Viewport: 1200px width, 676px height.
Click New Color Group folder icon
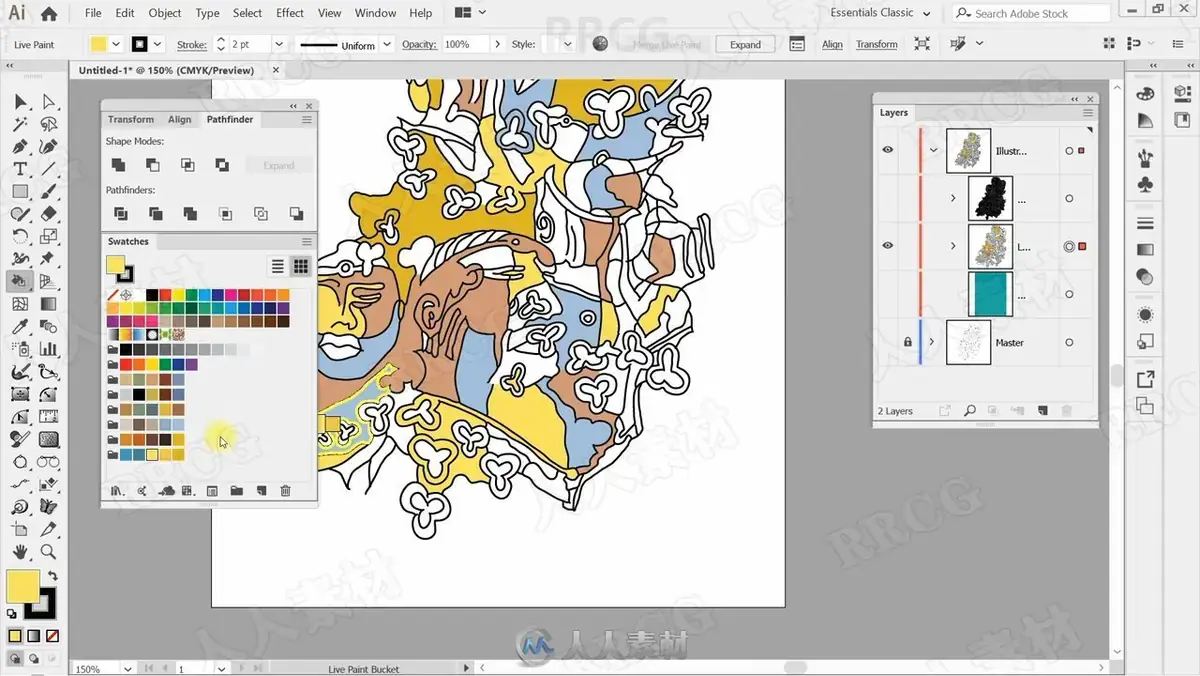point(236,491)
